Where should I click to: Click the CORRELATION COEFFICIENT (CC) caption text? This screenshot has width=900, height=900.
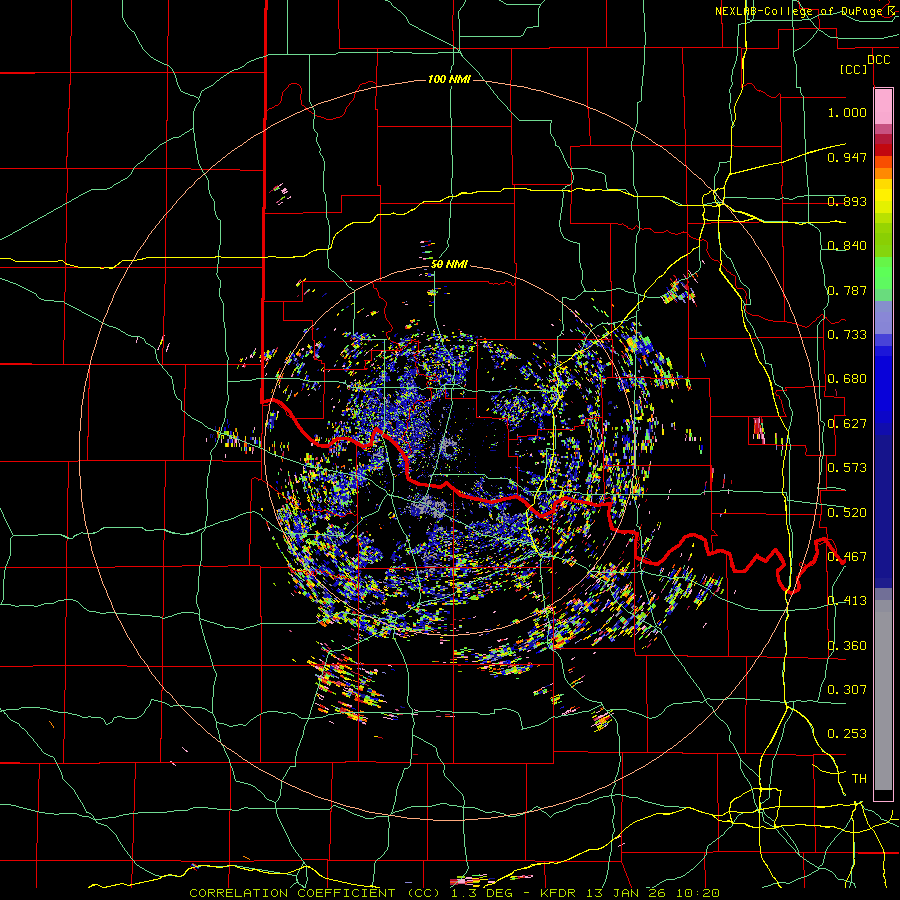click(x=315, y=893)
